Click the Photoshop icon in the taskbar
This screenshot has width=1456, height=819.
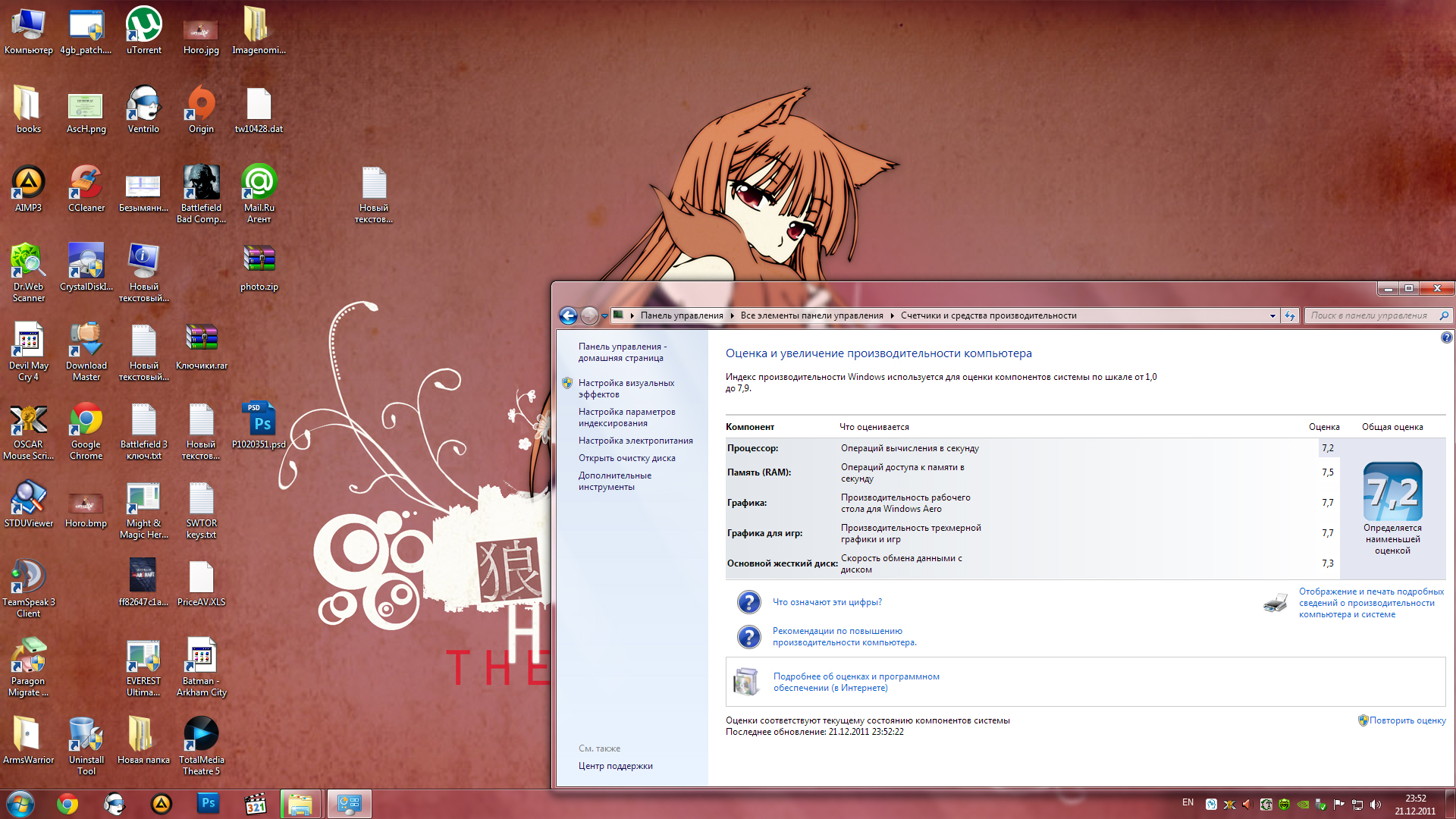point(208,803)
